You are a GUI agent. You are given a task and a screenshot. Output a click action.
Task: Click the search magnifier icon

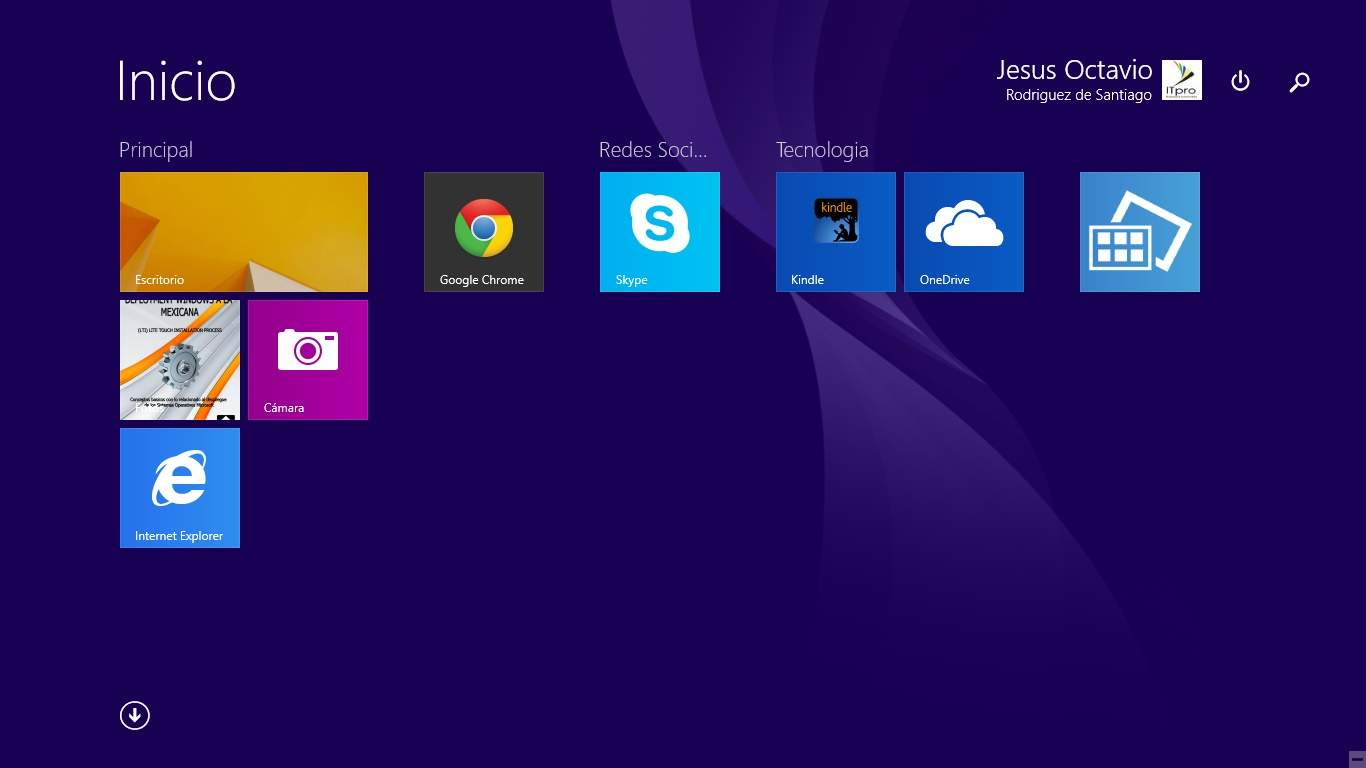coord(1299,82)
